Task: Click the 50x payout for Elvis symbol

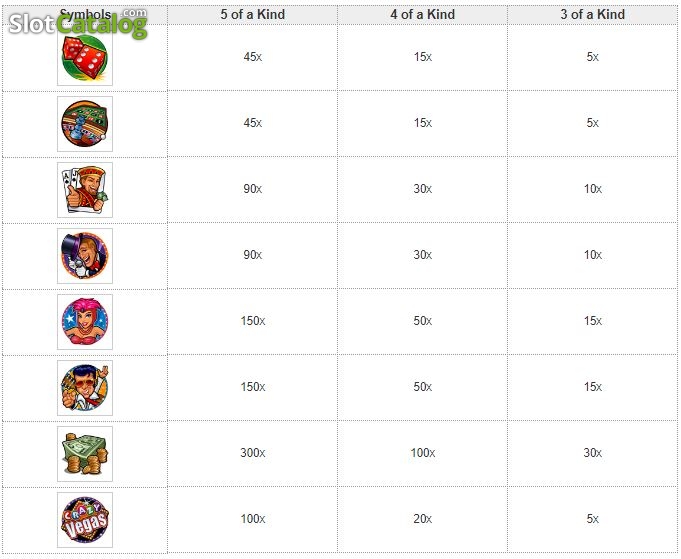Action: tap(423, 387)
